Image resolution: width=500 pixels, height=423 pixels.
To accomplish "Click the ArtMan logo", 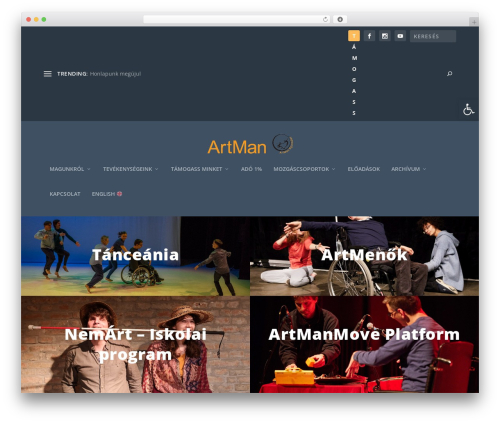I will 250,144.
